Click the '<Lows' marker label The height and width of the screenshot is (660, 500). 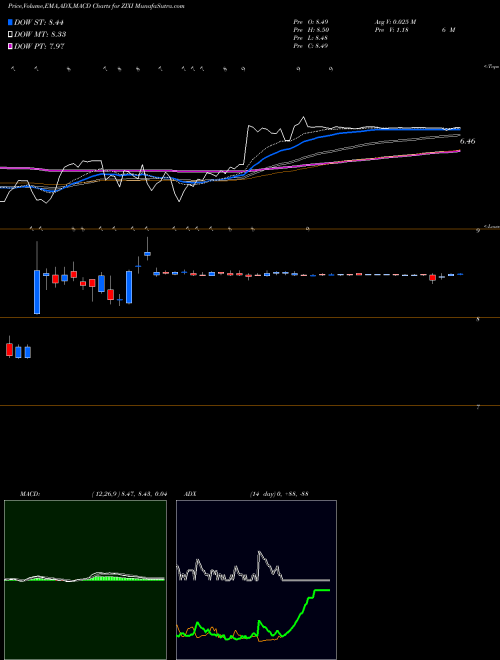click(491, 227)
